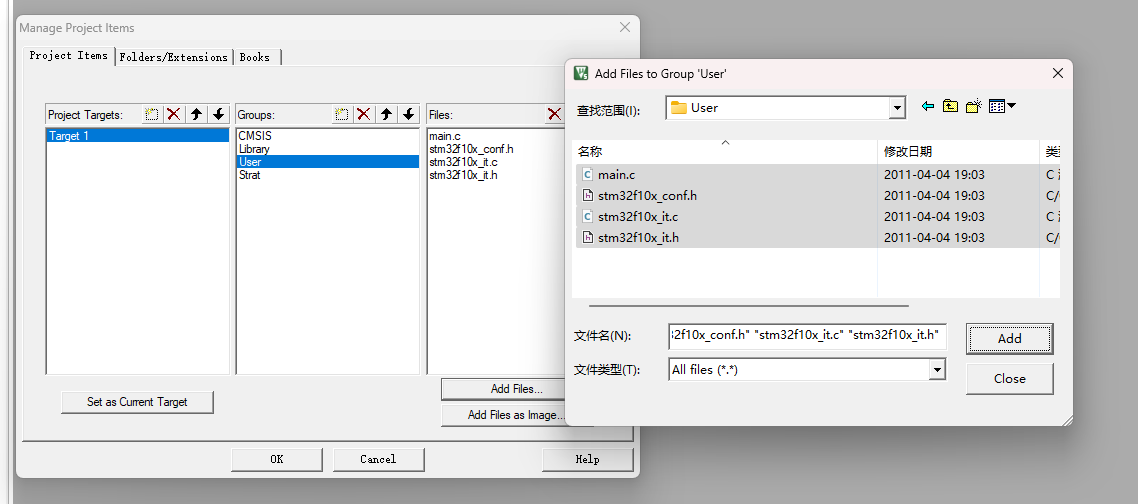Viewport: 1138px width, 504px height.
Task: Move Project Target up arrow
Action: (197, 115)
